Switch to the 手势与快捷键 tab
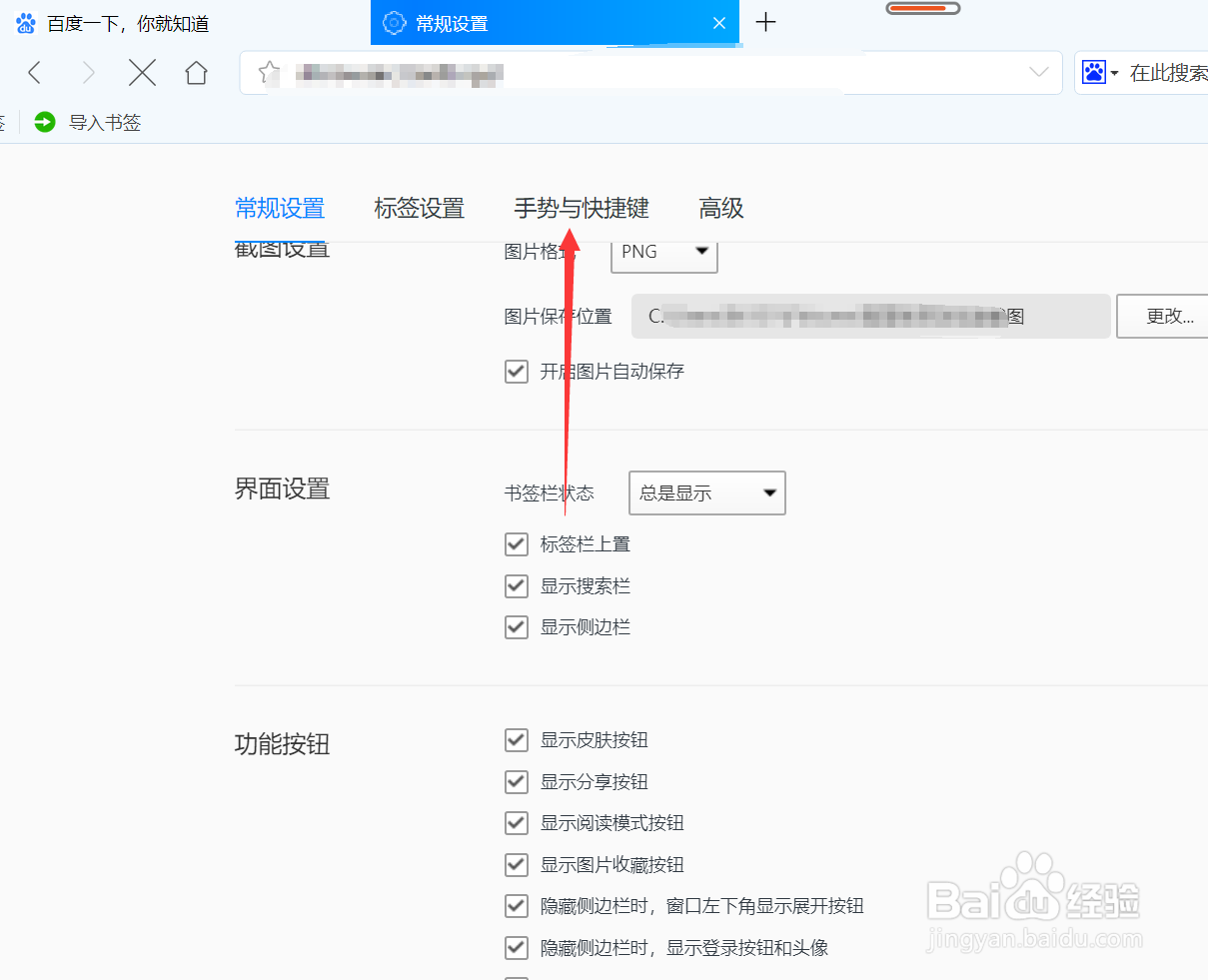This screenshot has width=1208, height=980. pos(581,208)
